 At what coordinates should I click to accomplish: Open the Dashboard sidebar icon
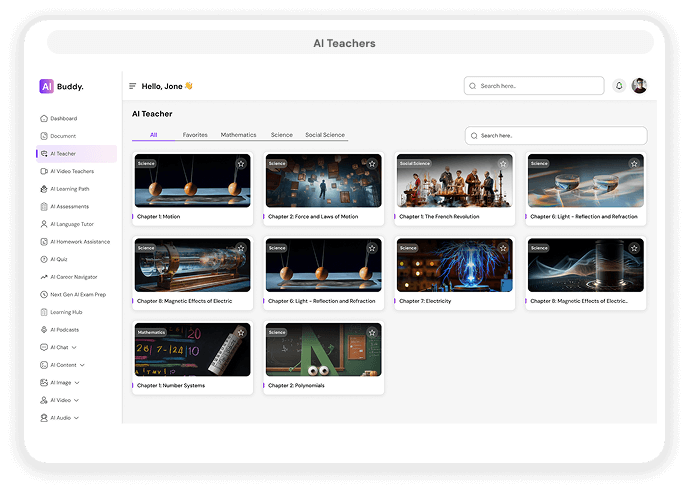coord(43,119)
